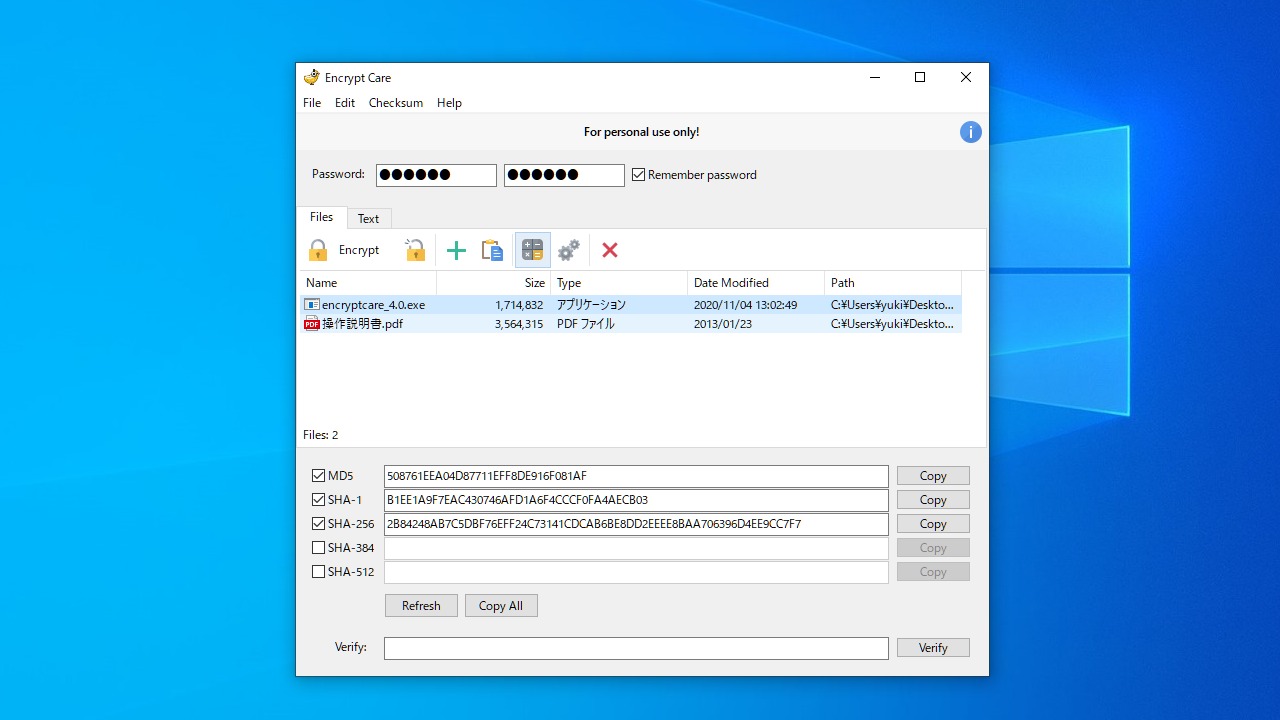Toggle the checksum calculator icon

[x=533, y=250]
